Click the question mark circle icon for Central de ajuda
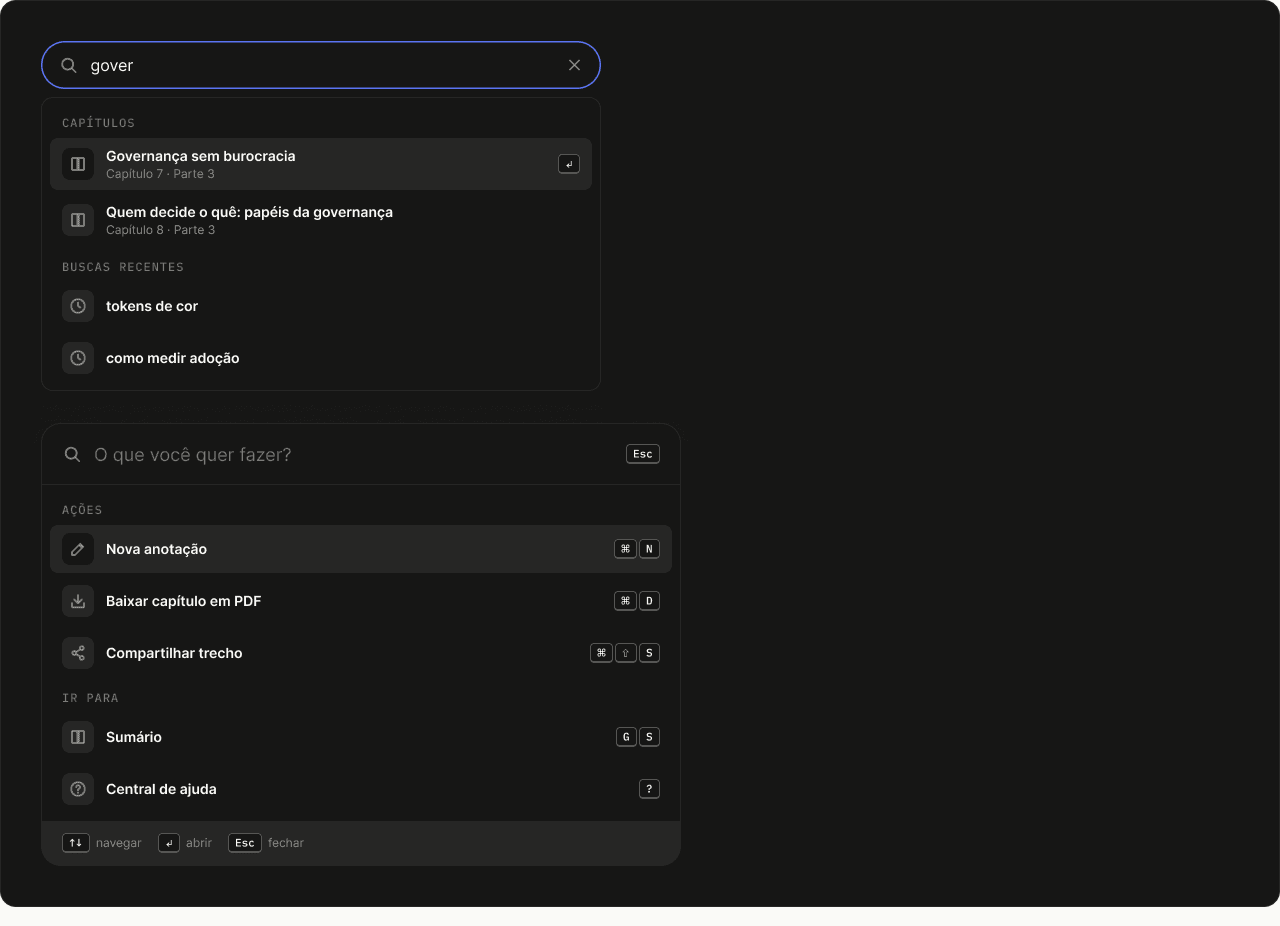Image resolution: width=1280 pixels, height=926 pixels. coord(78,789)
